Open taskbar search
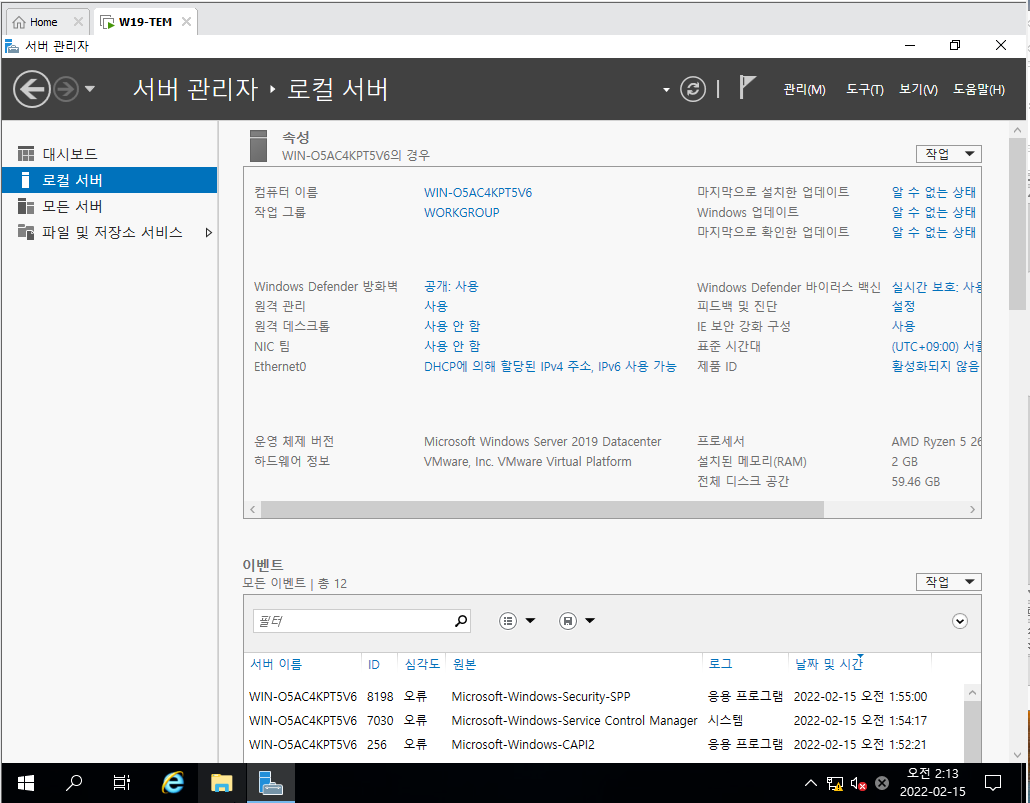Image resolution: width=1030 pixels, height=803 pixels. coord(74,783)
